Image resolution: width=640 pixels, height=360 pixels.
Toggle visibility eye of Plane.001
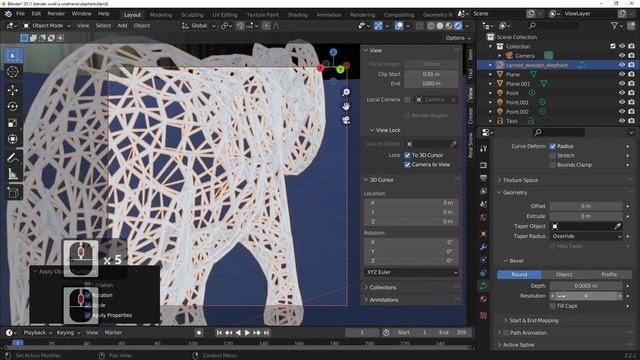pyautogui.click(x=622, y=84)
